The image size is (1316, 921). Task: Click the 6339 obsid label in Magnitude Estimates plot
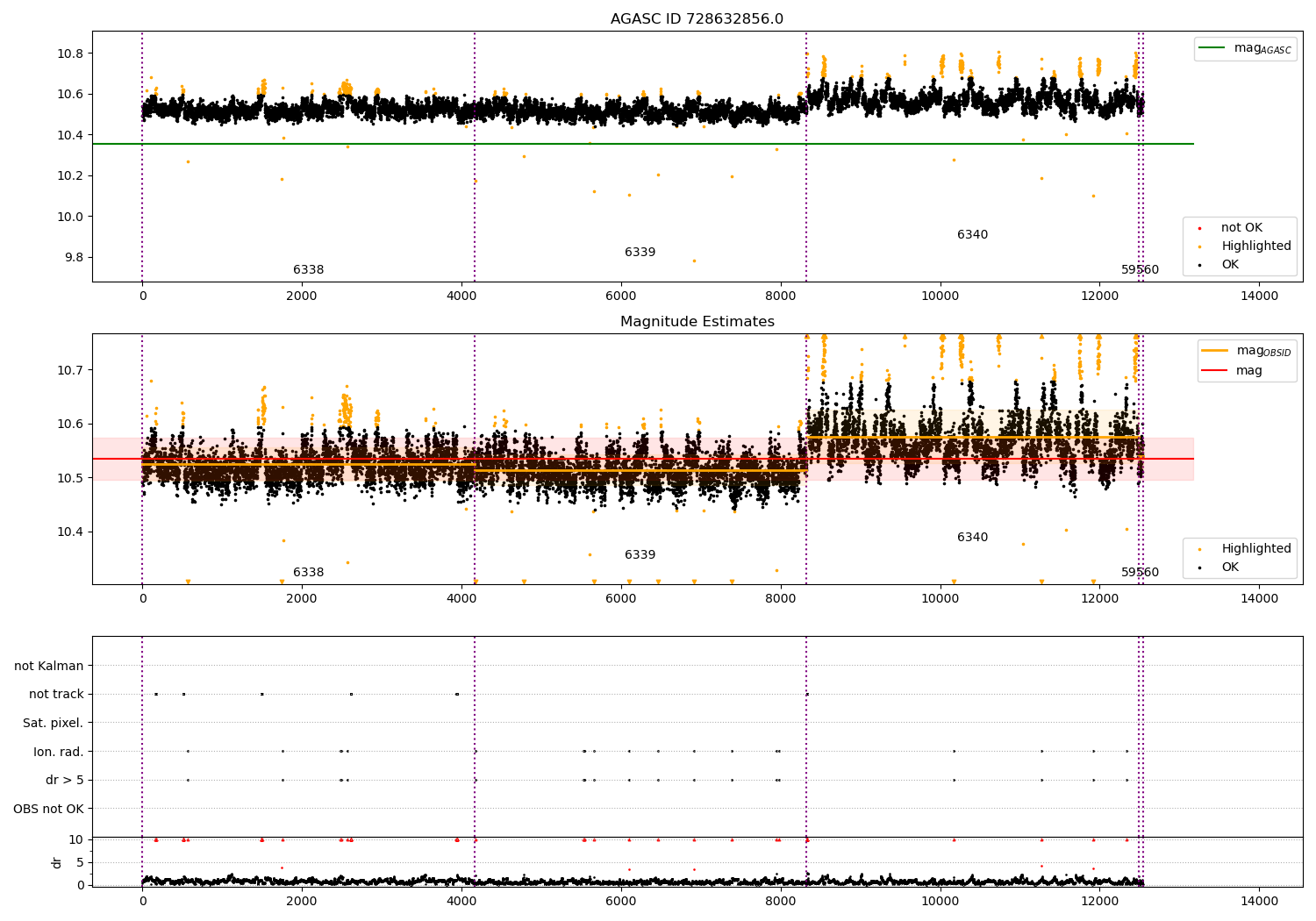coord(640,555)
